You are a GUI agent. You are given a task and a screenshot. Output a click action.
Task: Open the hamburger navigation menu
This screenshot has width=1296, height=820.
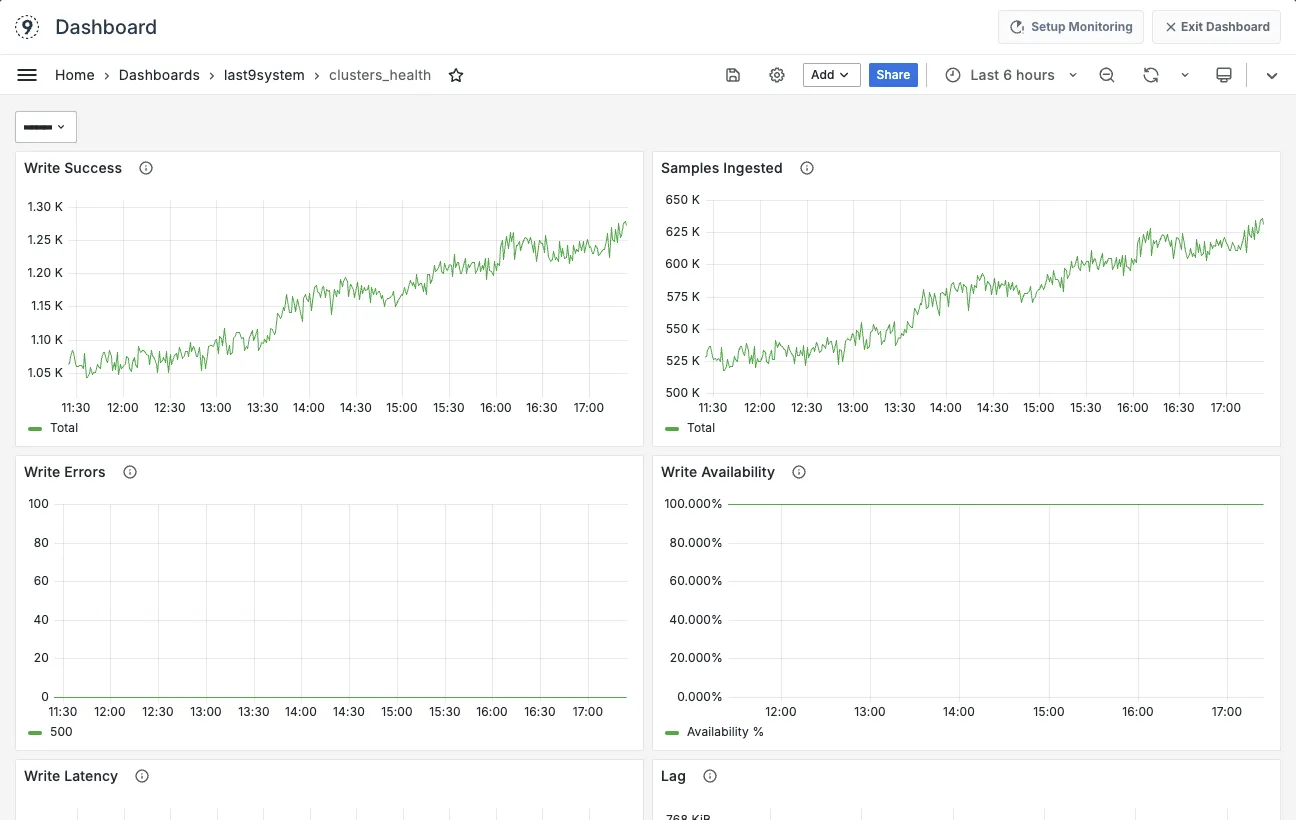pyautogui.click(x=27, y=75)
